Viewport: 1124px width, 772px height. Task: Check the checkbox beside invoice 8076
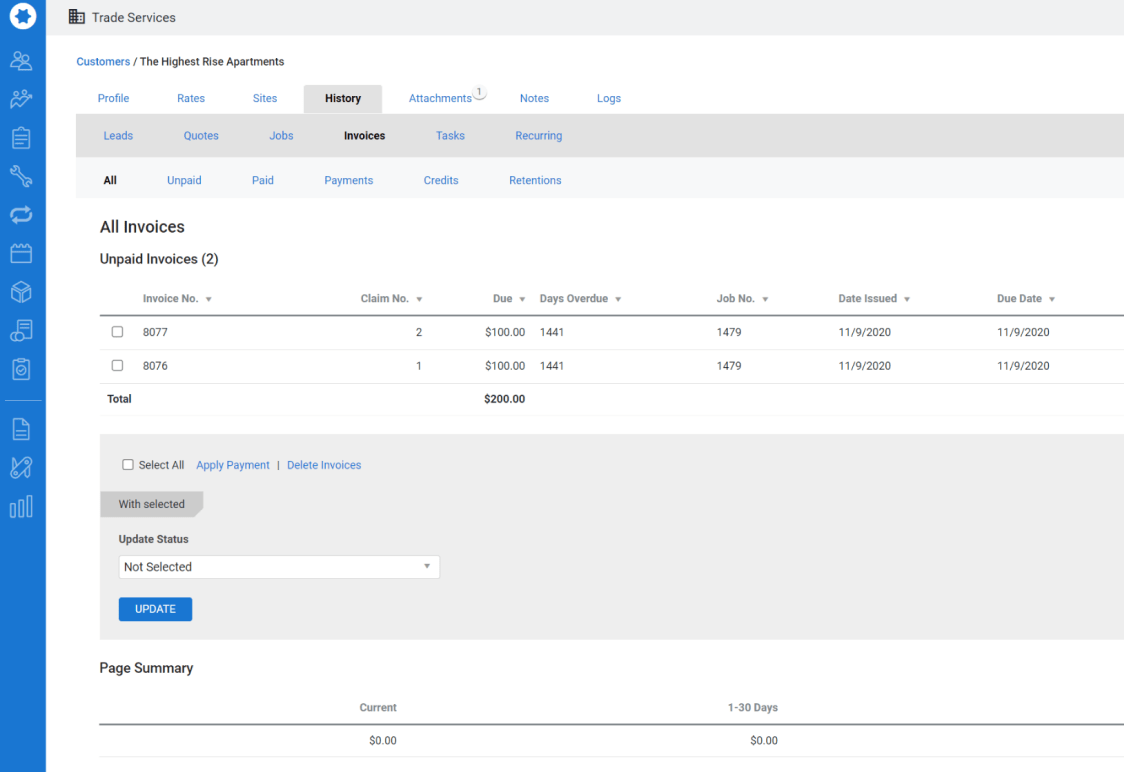[x=117, y=365]
